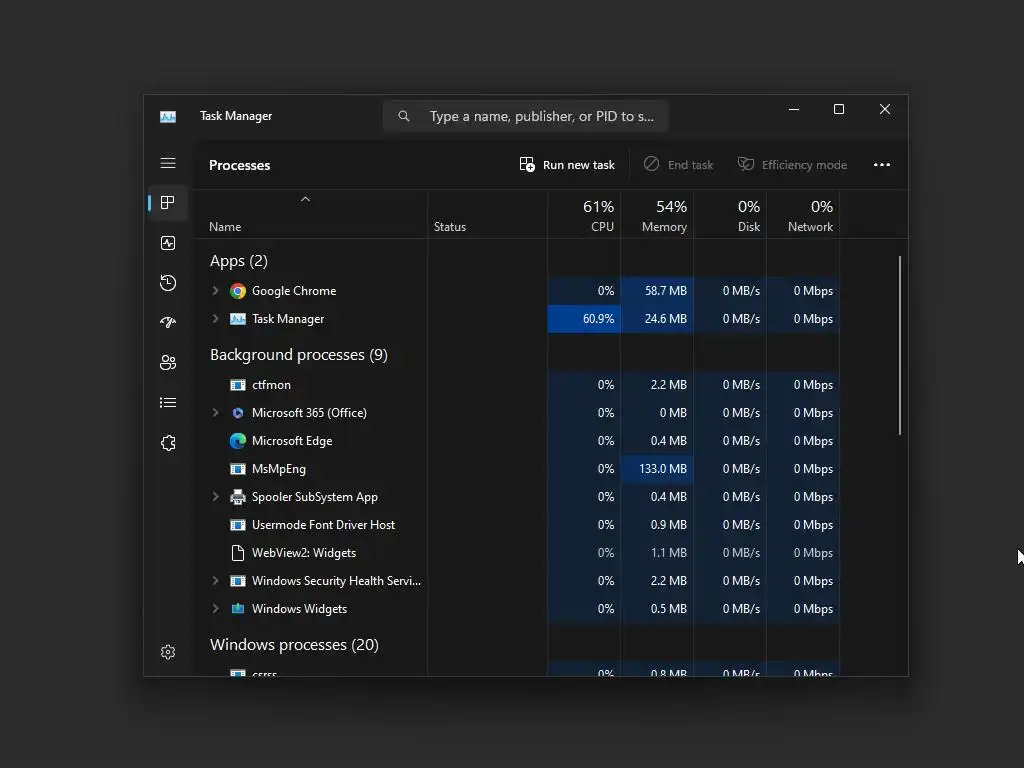Image resolution: width=1024 pixels, height=768 pixels.
Task: Open the Startup apps sidebar icon
Action: coord(168,323)
